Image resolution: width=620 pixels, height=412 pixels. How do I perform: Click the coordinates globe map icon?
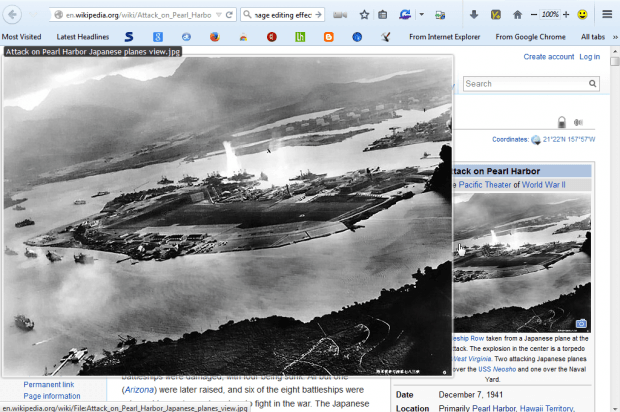pyautogui.click(x=536, y=140)
